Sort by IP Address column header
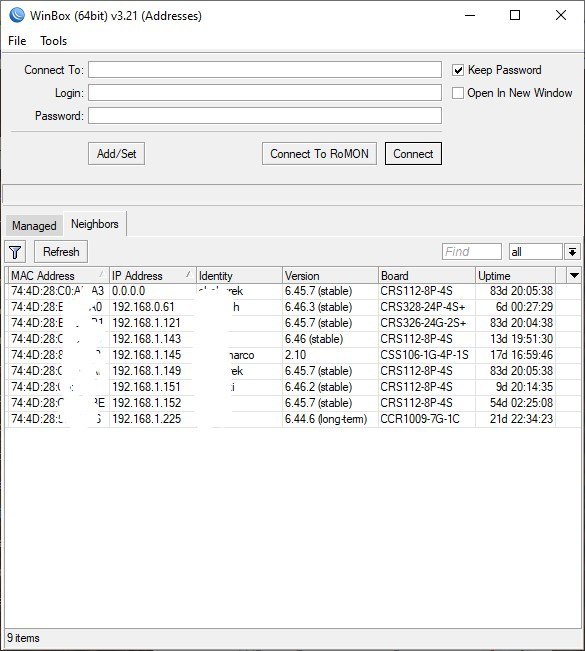 (152, 276)
